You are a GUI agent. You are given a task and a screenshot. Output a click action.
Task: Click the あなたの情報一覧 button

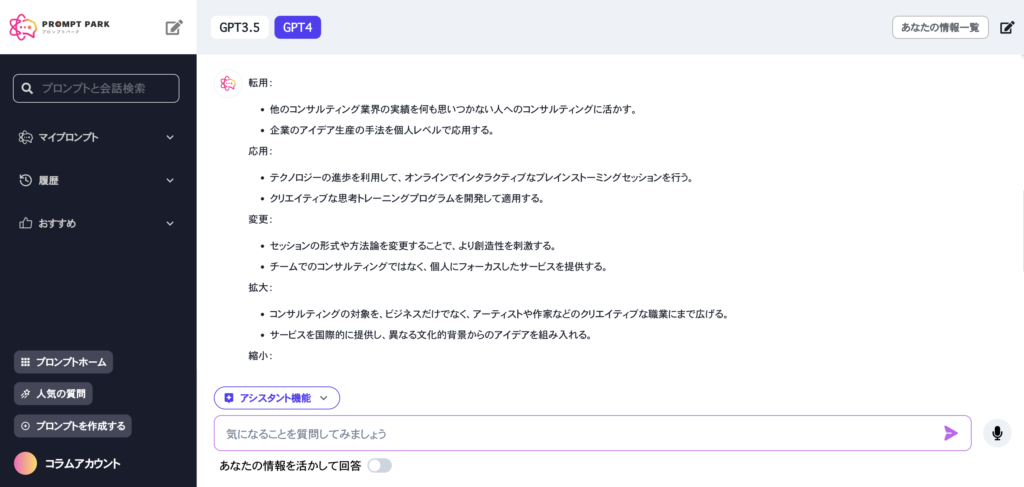pos(940,28)
